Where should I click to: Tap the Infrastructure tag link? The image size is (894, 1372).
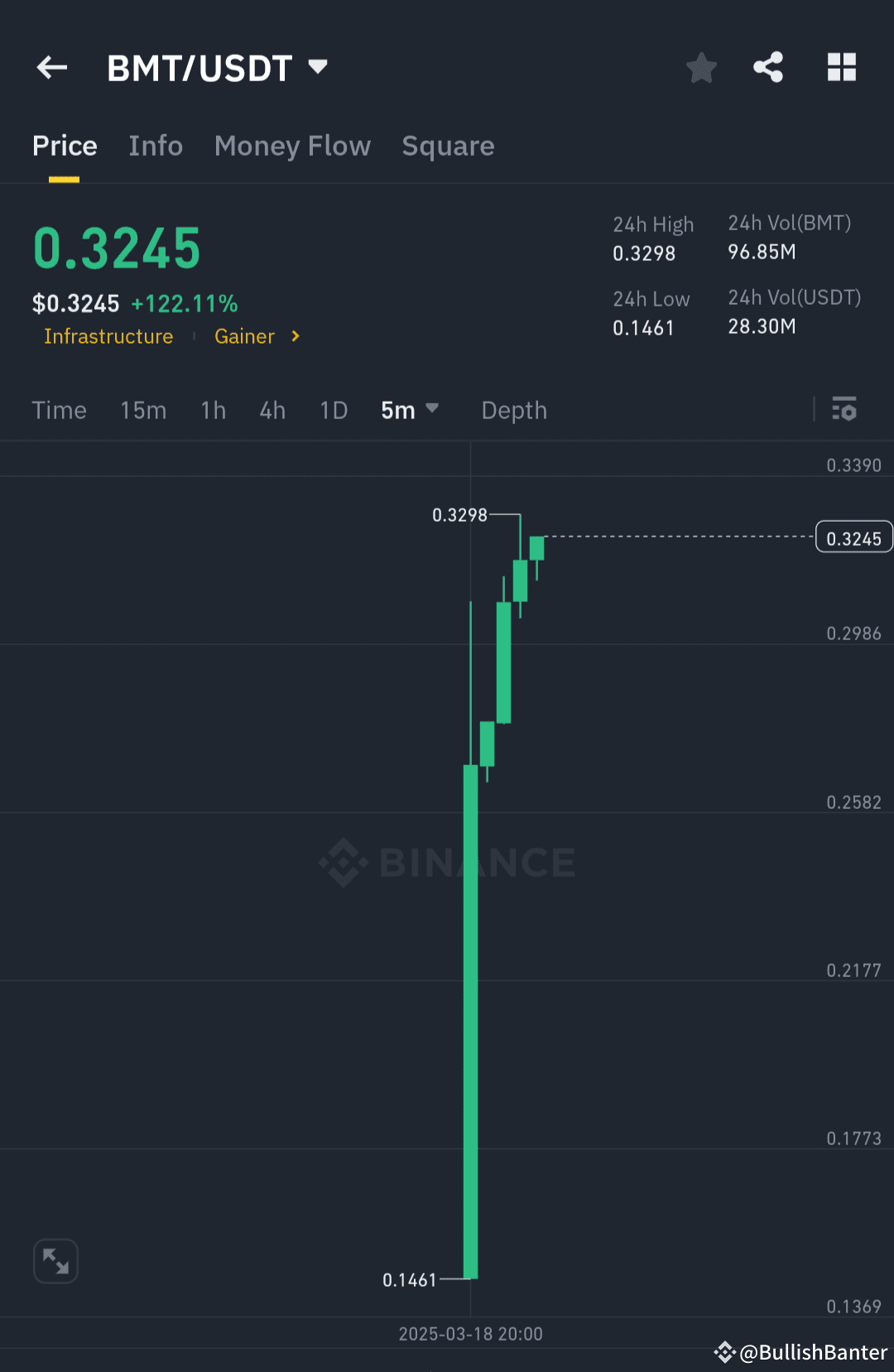[108, 336]
